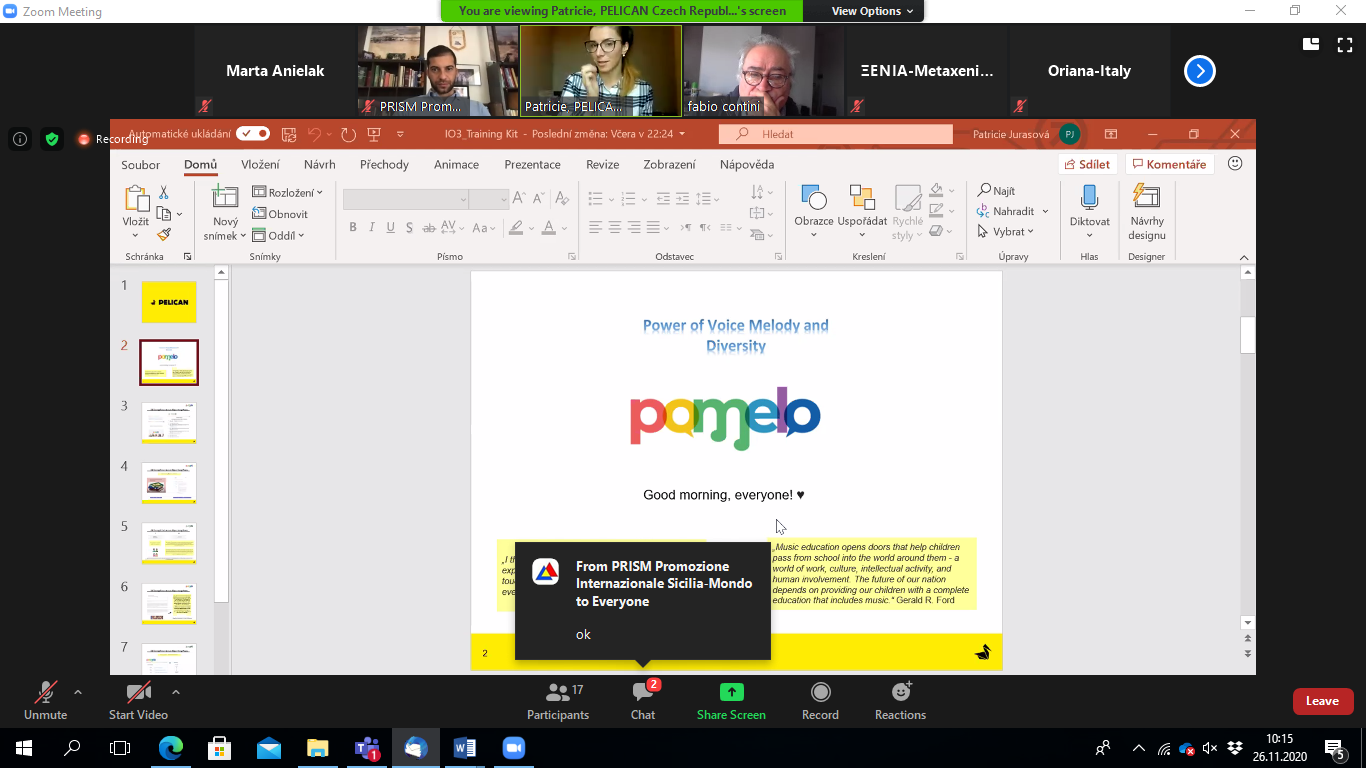Click the smiley feedback icon

pyautogui.click(x=1235, y=163)
